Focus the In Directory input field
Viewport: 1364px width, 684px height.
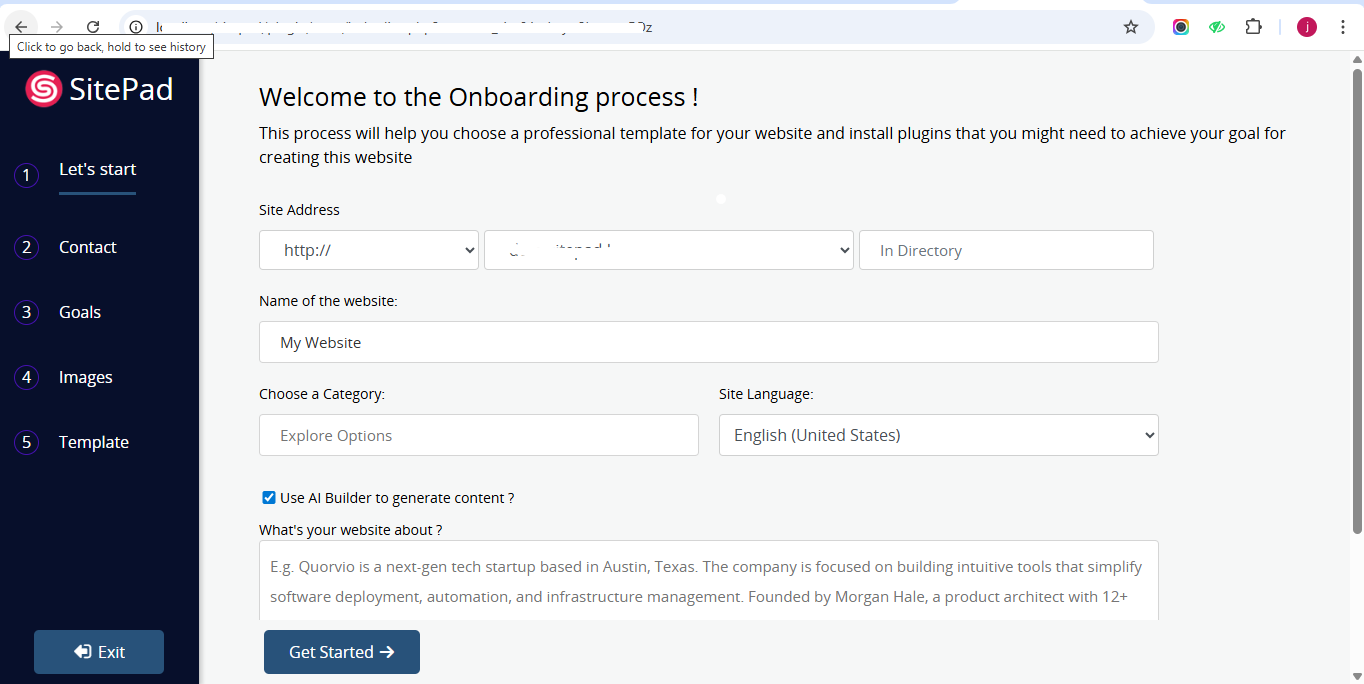pos(1006,250)
